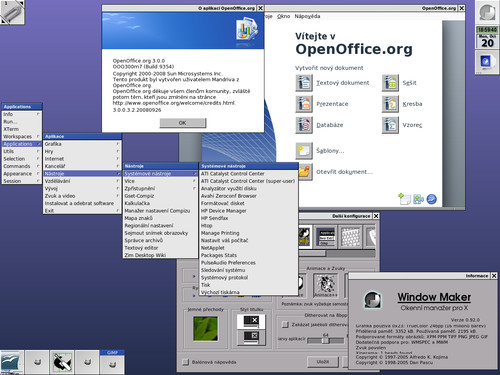Click the Otevřít dokument folder icon
This screenshot has width=500, height=375.
pos(305,172)
